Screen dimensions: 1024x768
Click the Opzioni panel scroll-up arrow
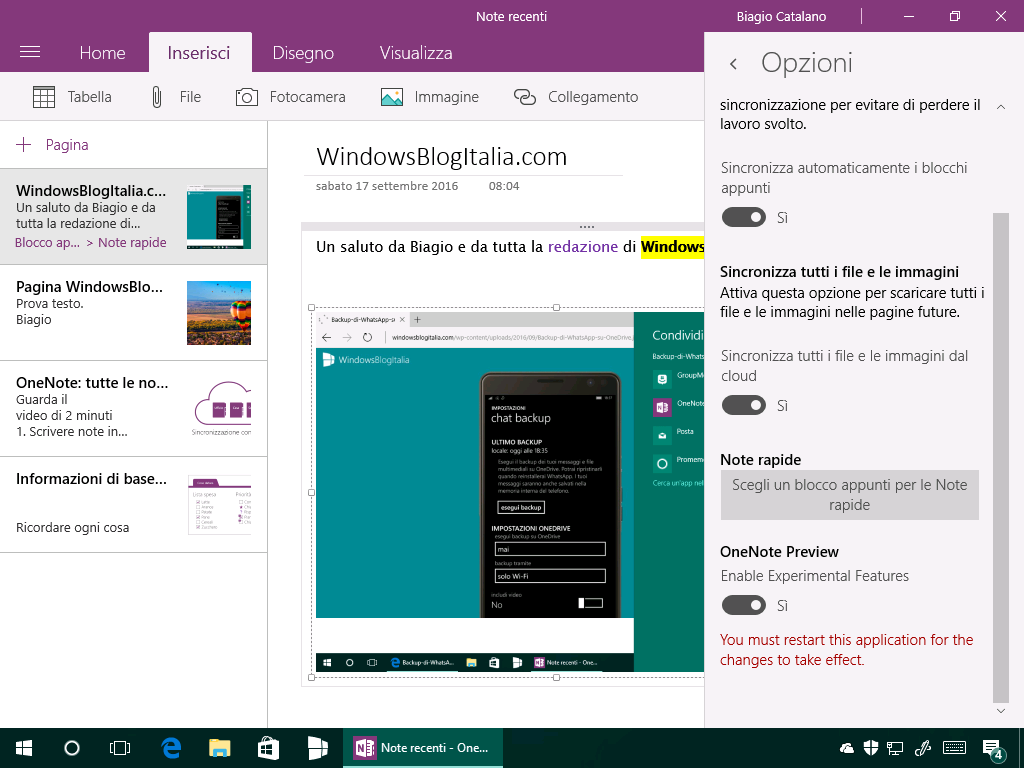(x=1000, y=106)
